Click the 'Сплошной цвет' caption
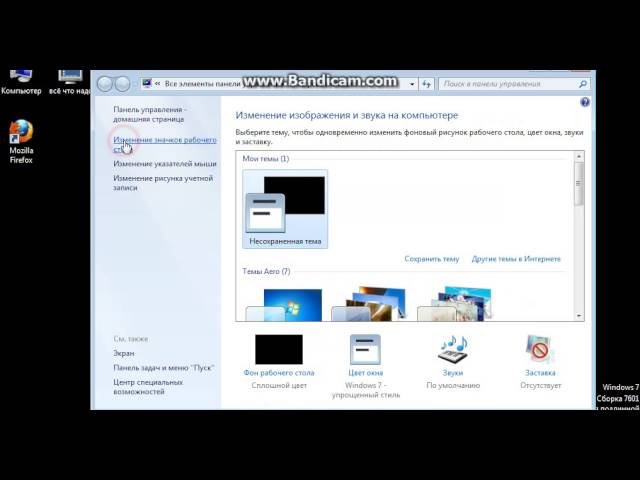640x480 pixels. tap(279, 385)
